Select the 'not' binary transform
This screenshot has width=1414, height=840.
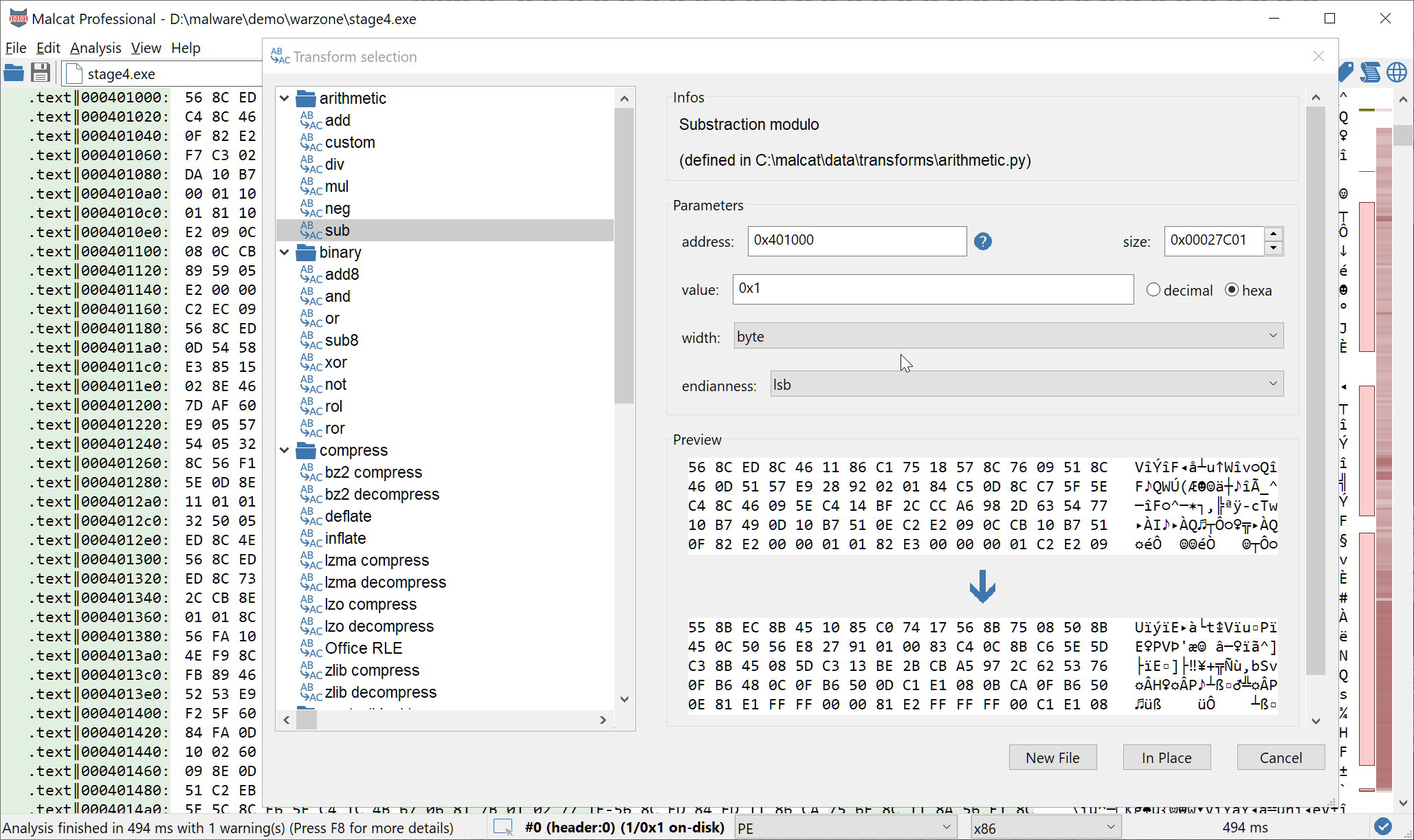pyautogui.click(x=336, y=384)
